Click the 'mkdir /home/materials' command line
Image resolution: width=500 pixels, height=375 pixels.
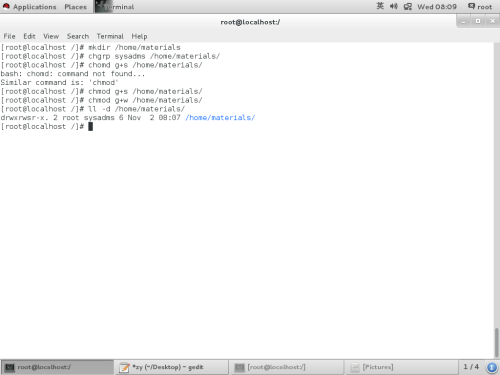[x=90, y=47]
